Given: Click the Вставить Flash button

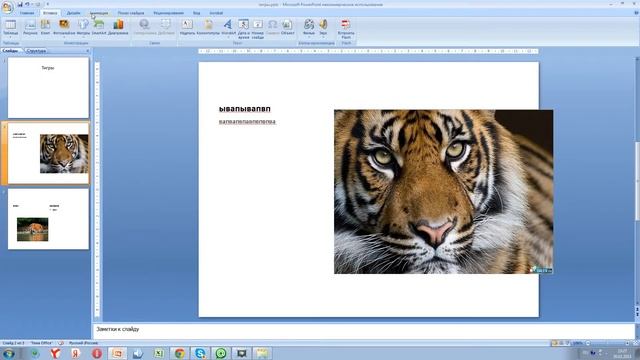Looking at the screenshot, I should click(346, 29).
